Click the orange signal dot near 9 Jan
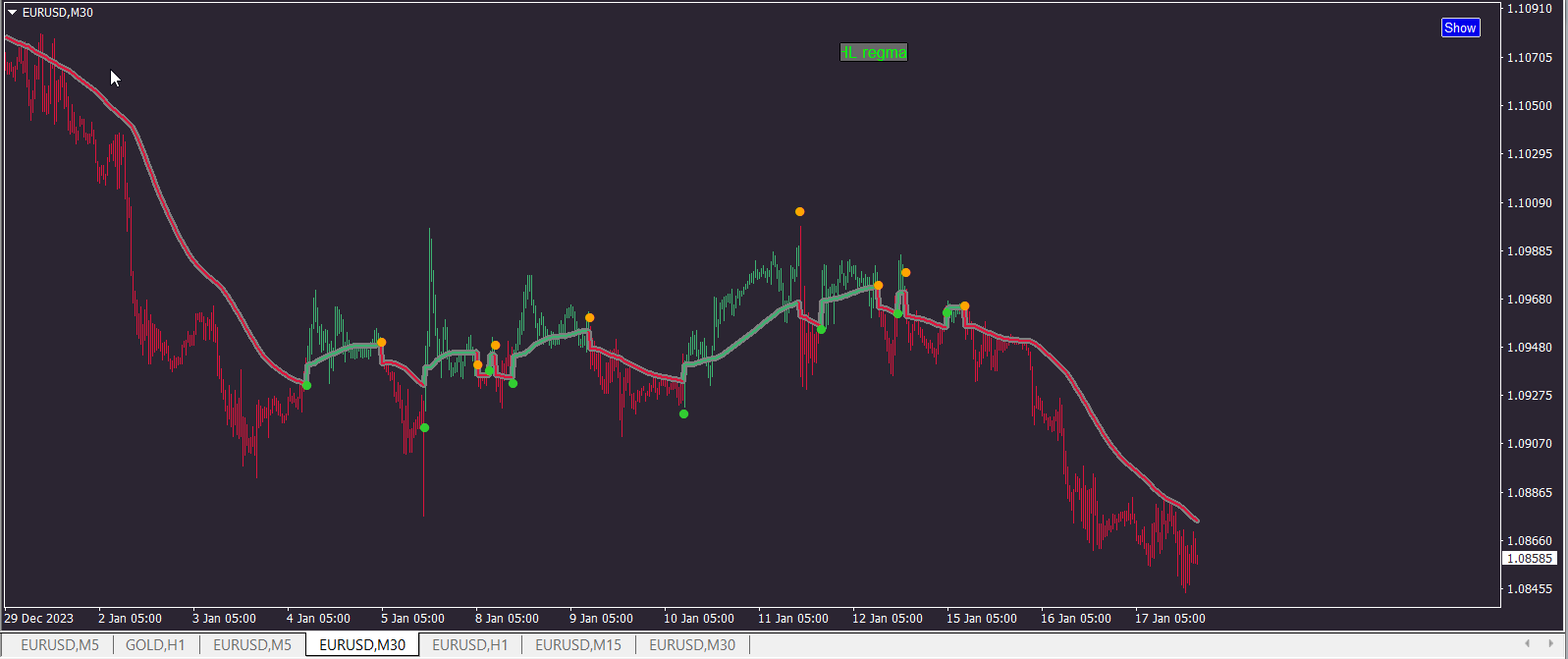Screen dimensions: 1568x659 tap(590, 318)
